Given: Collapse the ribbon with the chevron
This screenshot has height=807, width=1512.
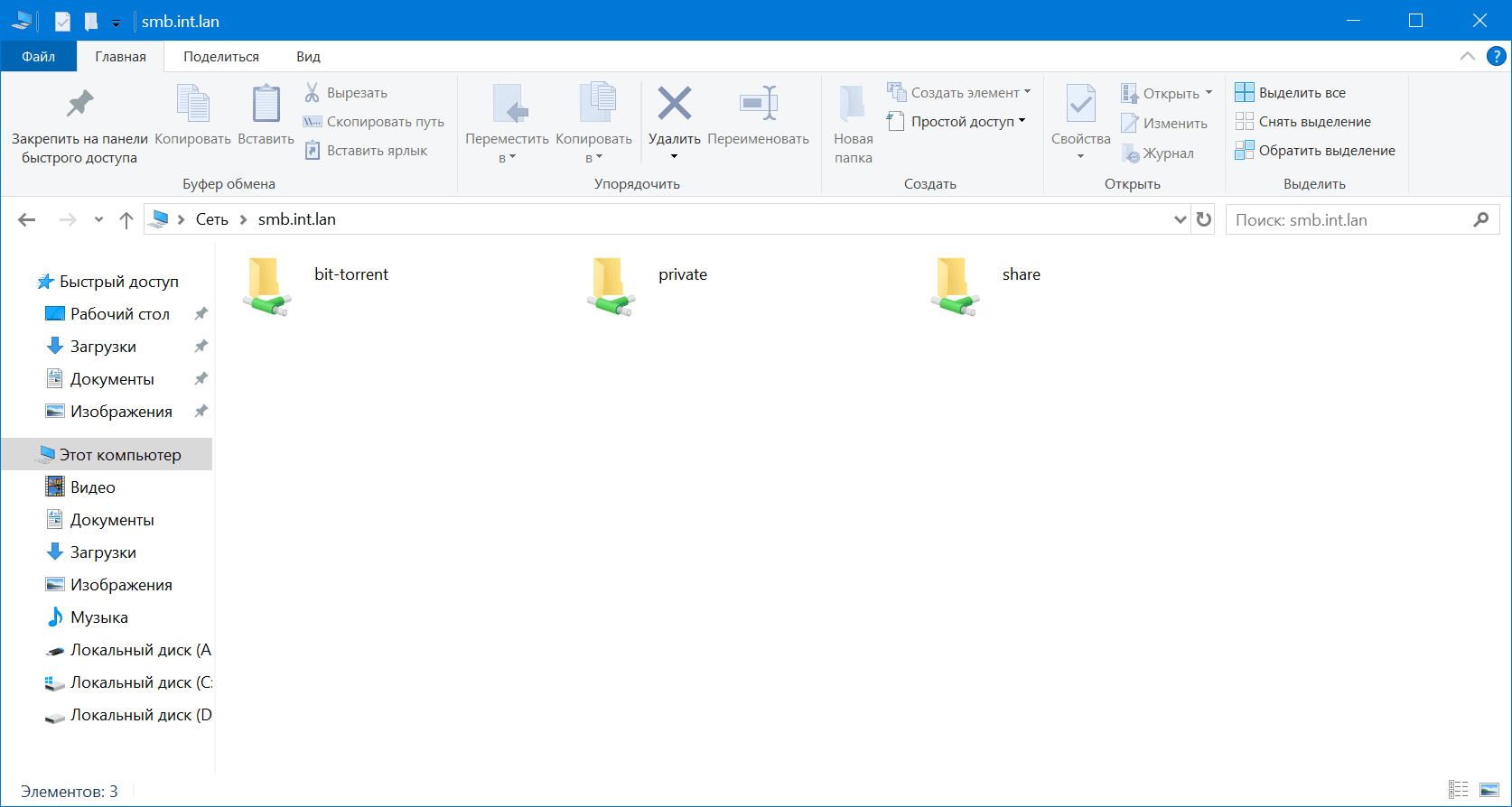Looking at the screenshot, I should [x=1468, y=56].
